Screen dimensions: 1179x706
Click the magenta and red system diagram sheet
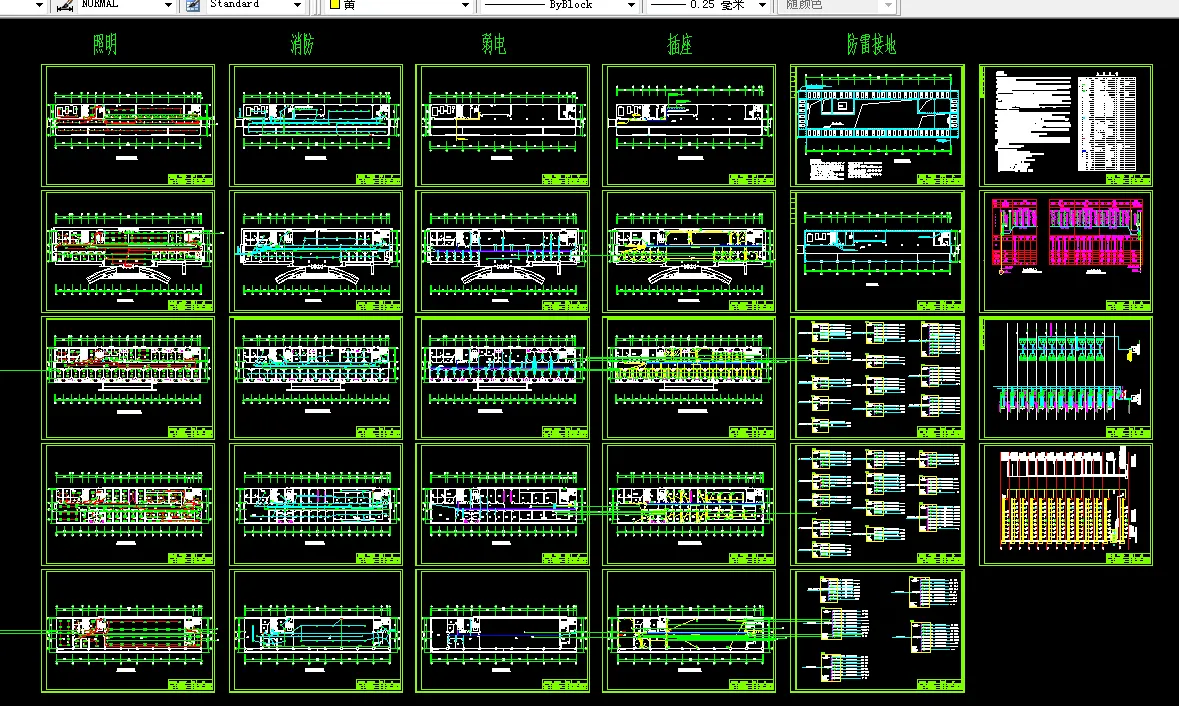pyautogui.click(x=1065, y=251)
